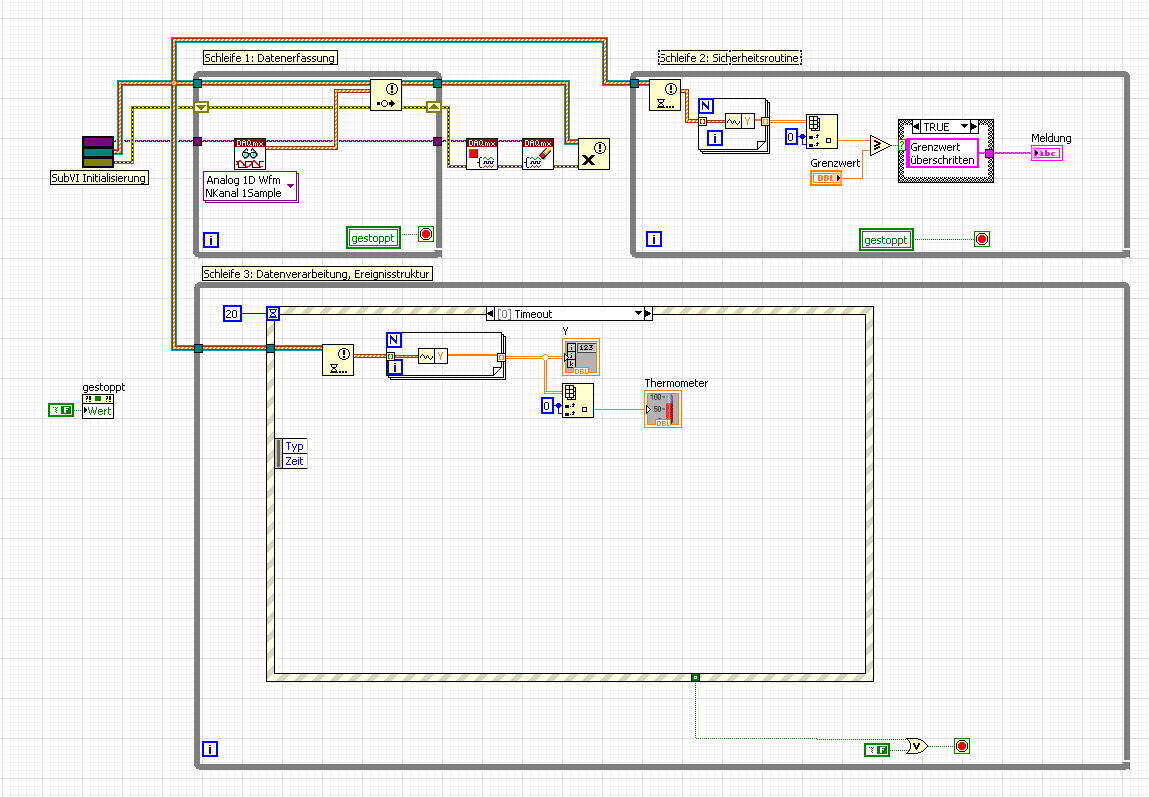Image resolution: width=1149 pixels, height=797 pixels.
Task: Click the left shift register on Schleife 1
Action: tap(202, 107)
